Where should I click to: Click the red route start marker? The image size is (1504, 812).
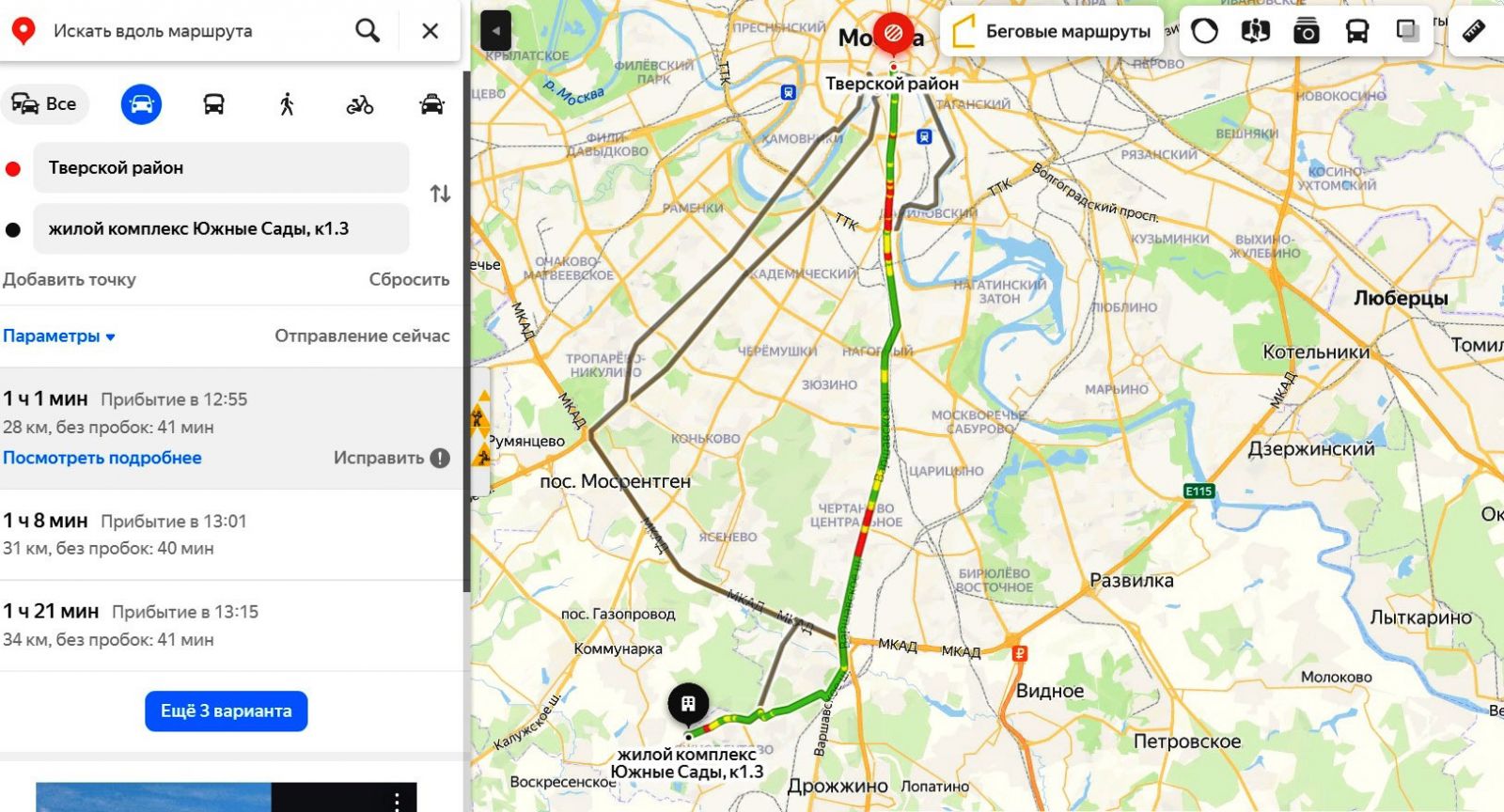[893, 35]
